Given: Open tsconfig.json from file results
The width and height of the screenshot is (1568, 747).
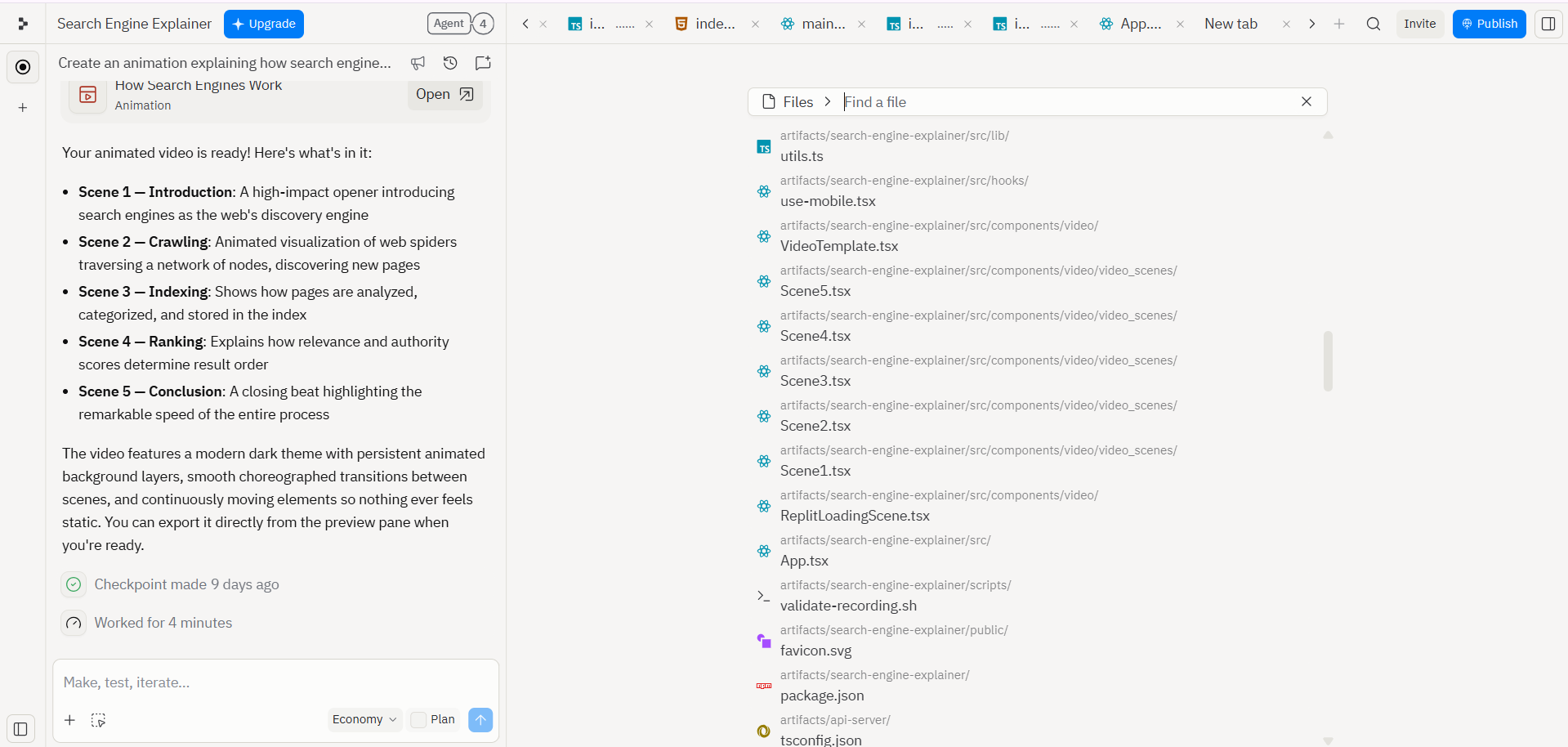Looking at the screenshot, I should coord(1038,730).
